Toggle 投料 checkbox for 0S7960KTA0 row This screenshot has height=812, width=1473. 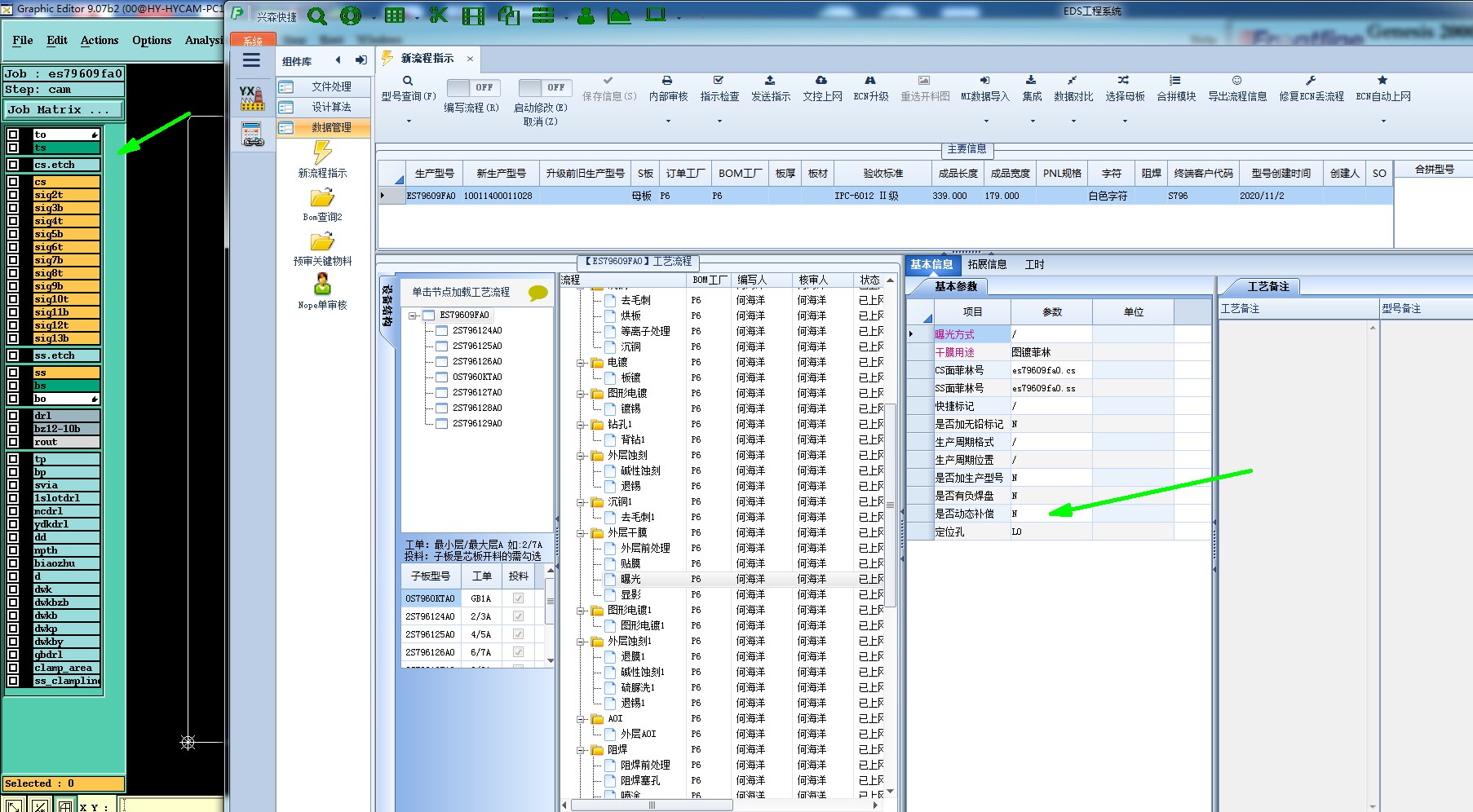pyautogui.click(x=518, y=598)
